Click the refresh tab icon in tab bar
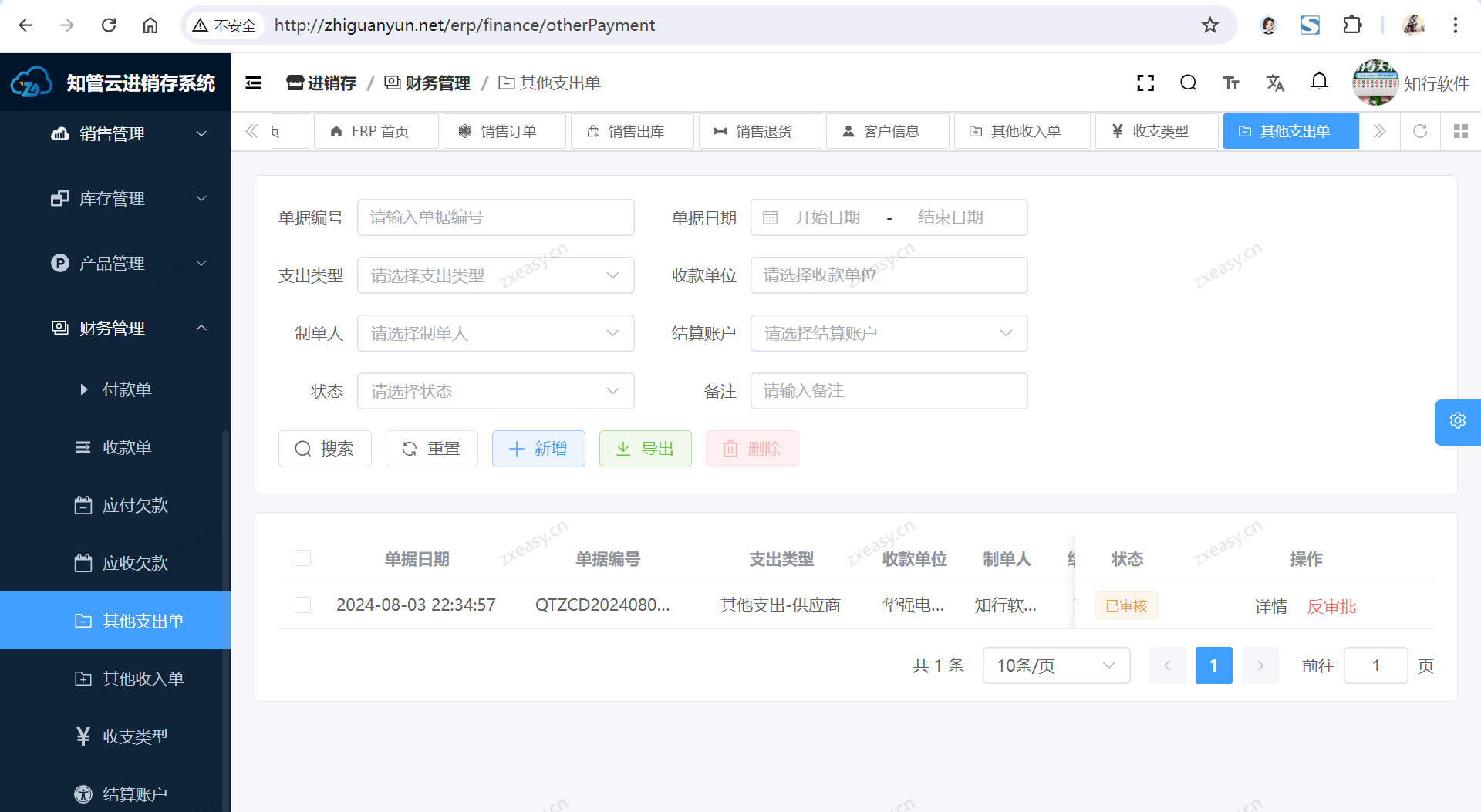Image resolution: width=1481 pixels, height=812 pixels. [x=1420, y=131]
